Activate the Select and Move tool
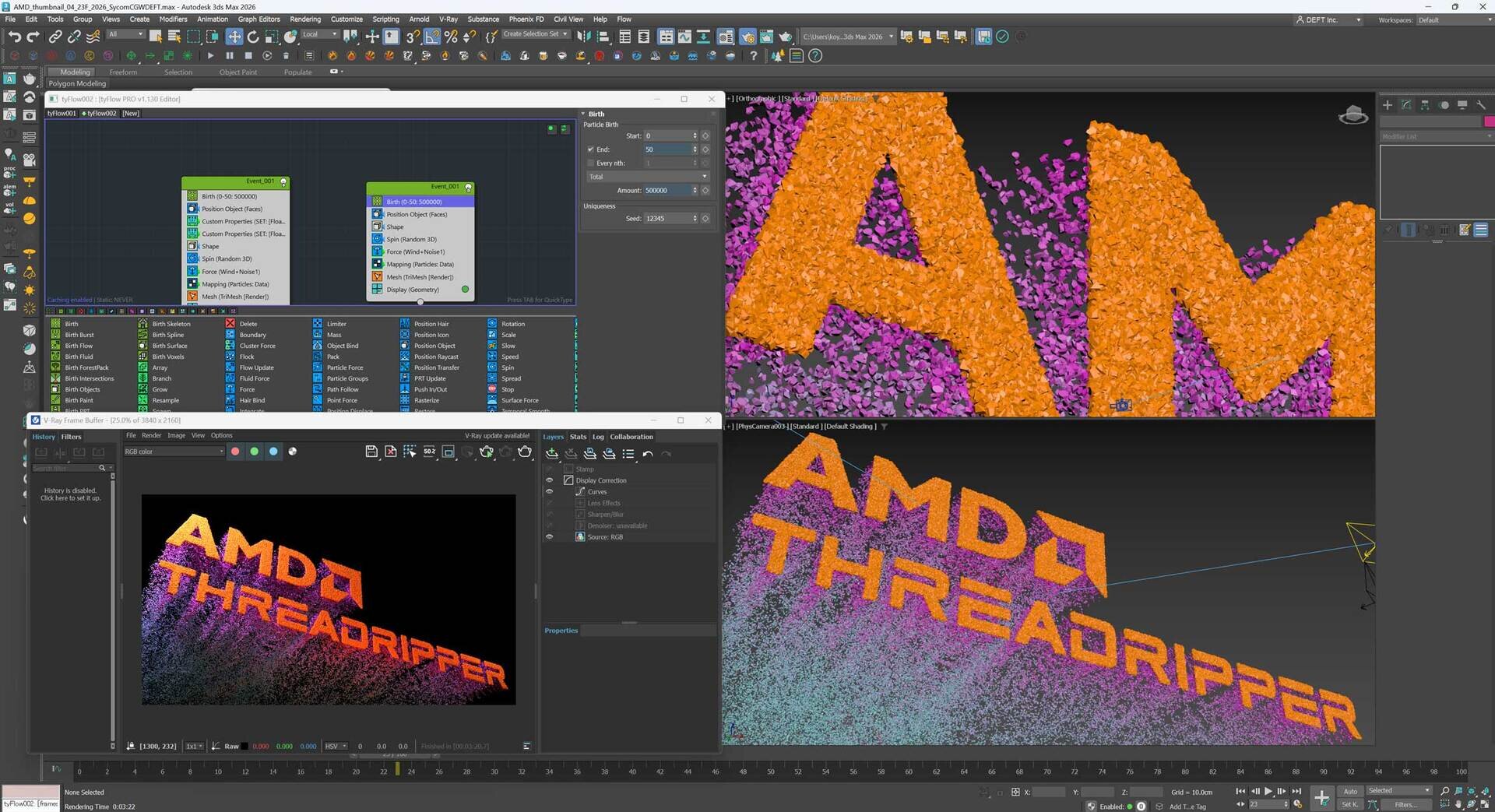This screenshot has width=1495, height=812. click(234, 36)
